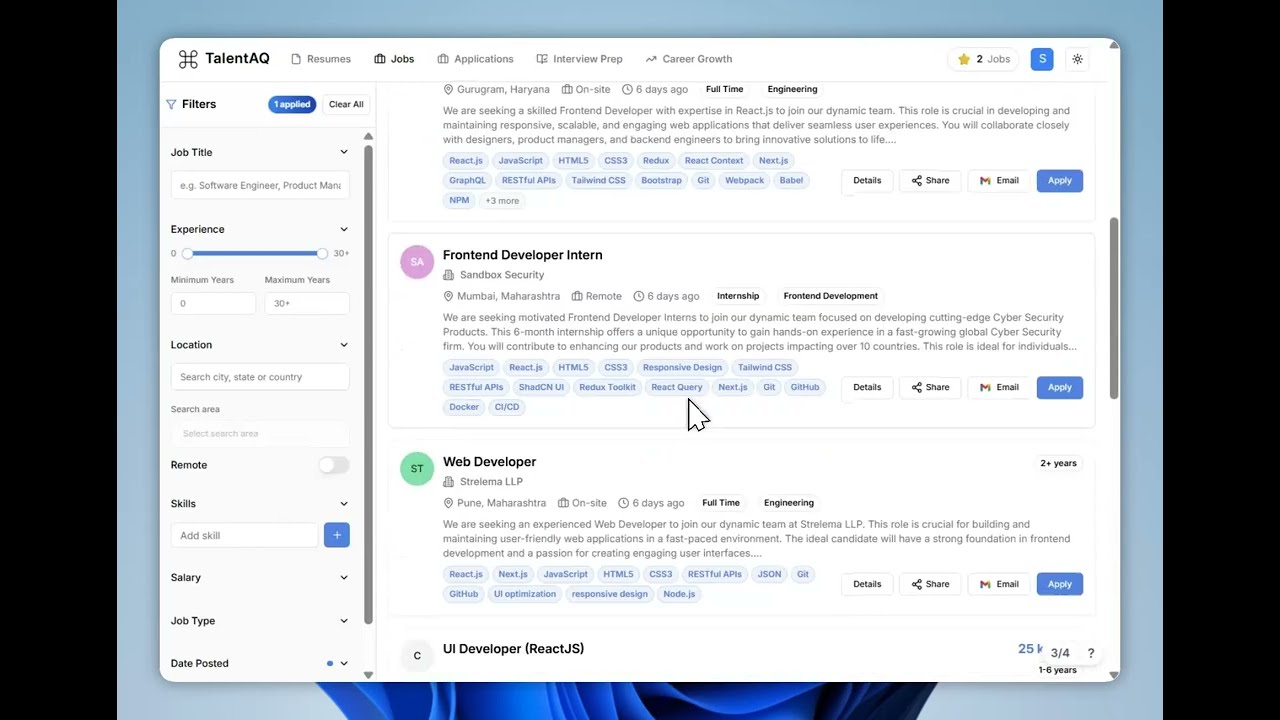Click the Filters funnel icon
This screenshot has height=720, width=1280.
pos(171,104)
